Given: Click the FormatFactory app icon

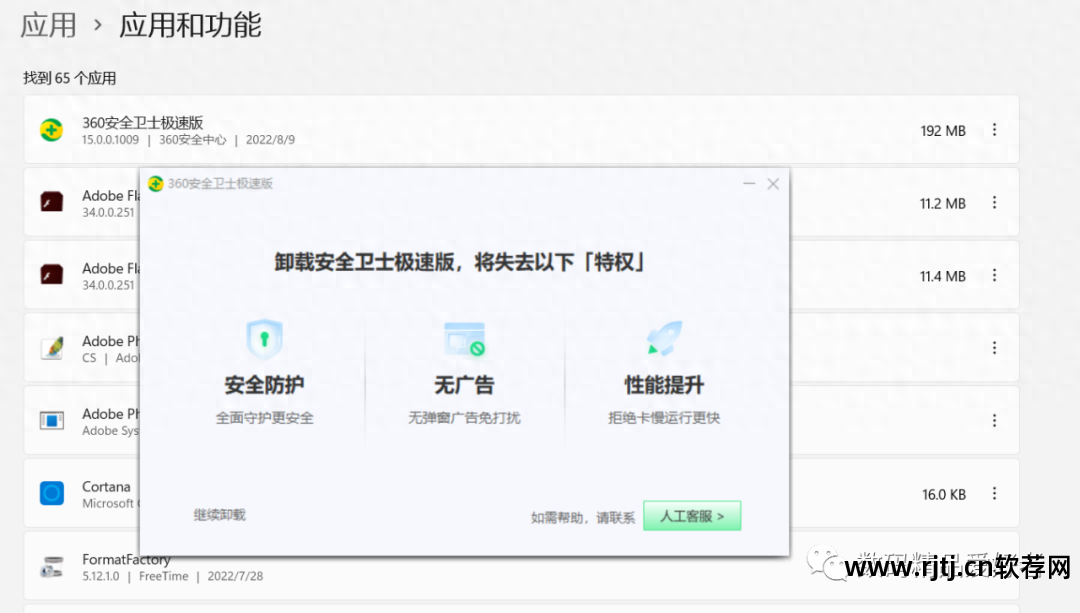Looking at the screenshot, I should (52, 566).
